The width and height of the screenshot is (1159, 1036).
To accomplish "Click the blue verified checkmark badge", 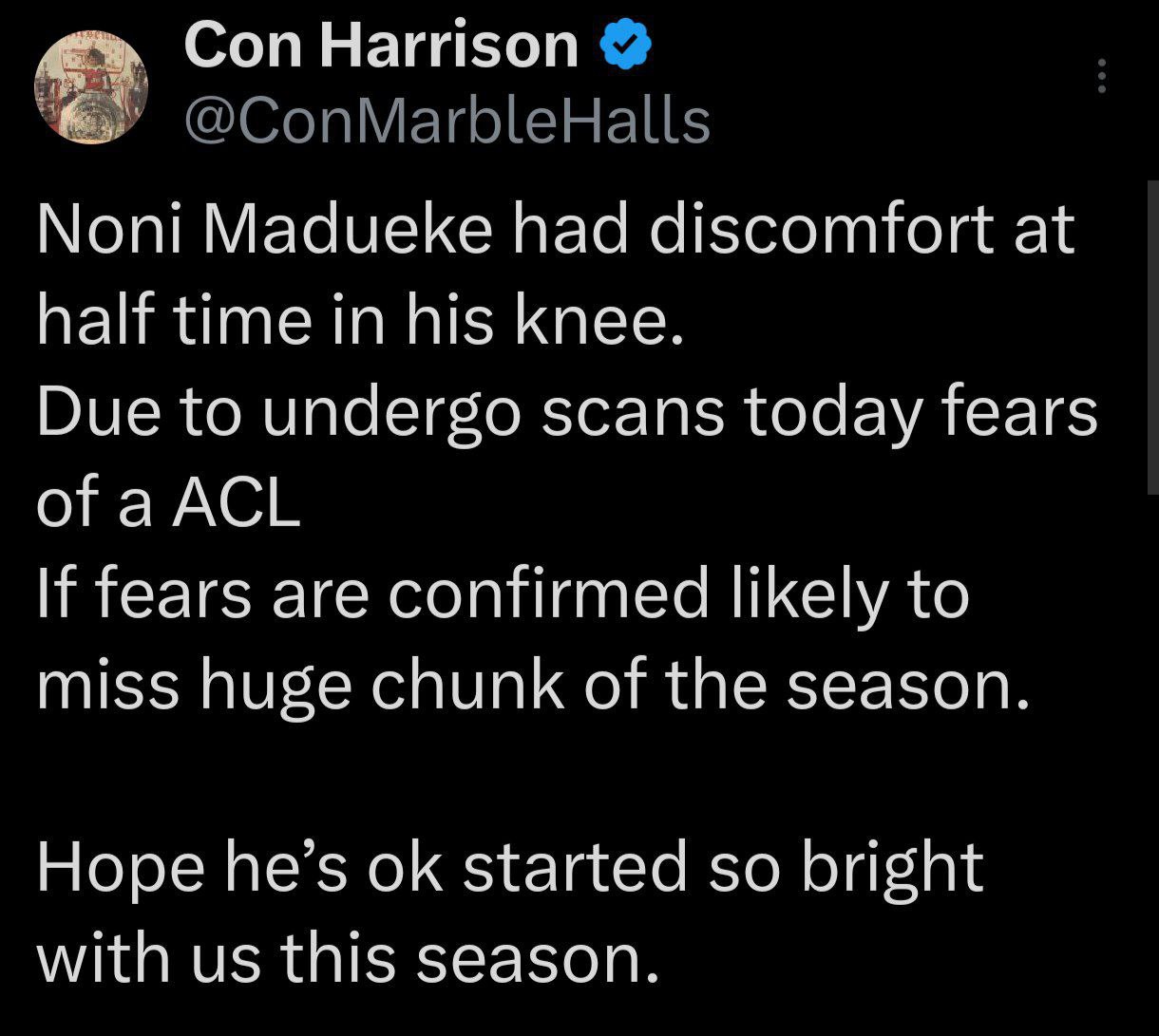I will pos(626,46).
